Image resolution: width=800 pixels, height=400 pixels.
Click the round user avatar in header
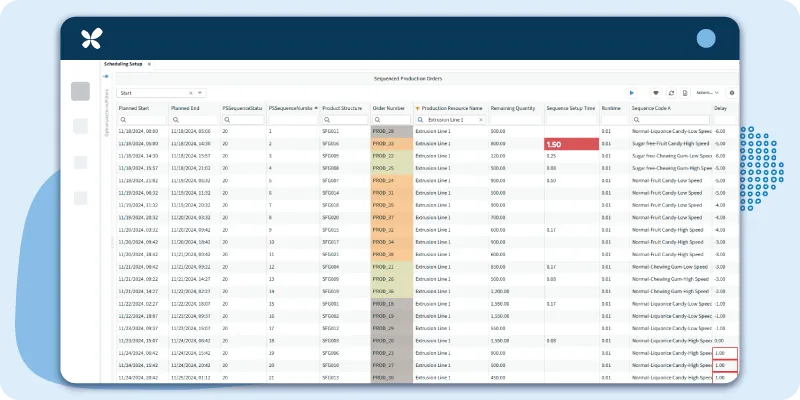[706, 38]
